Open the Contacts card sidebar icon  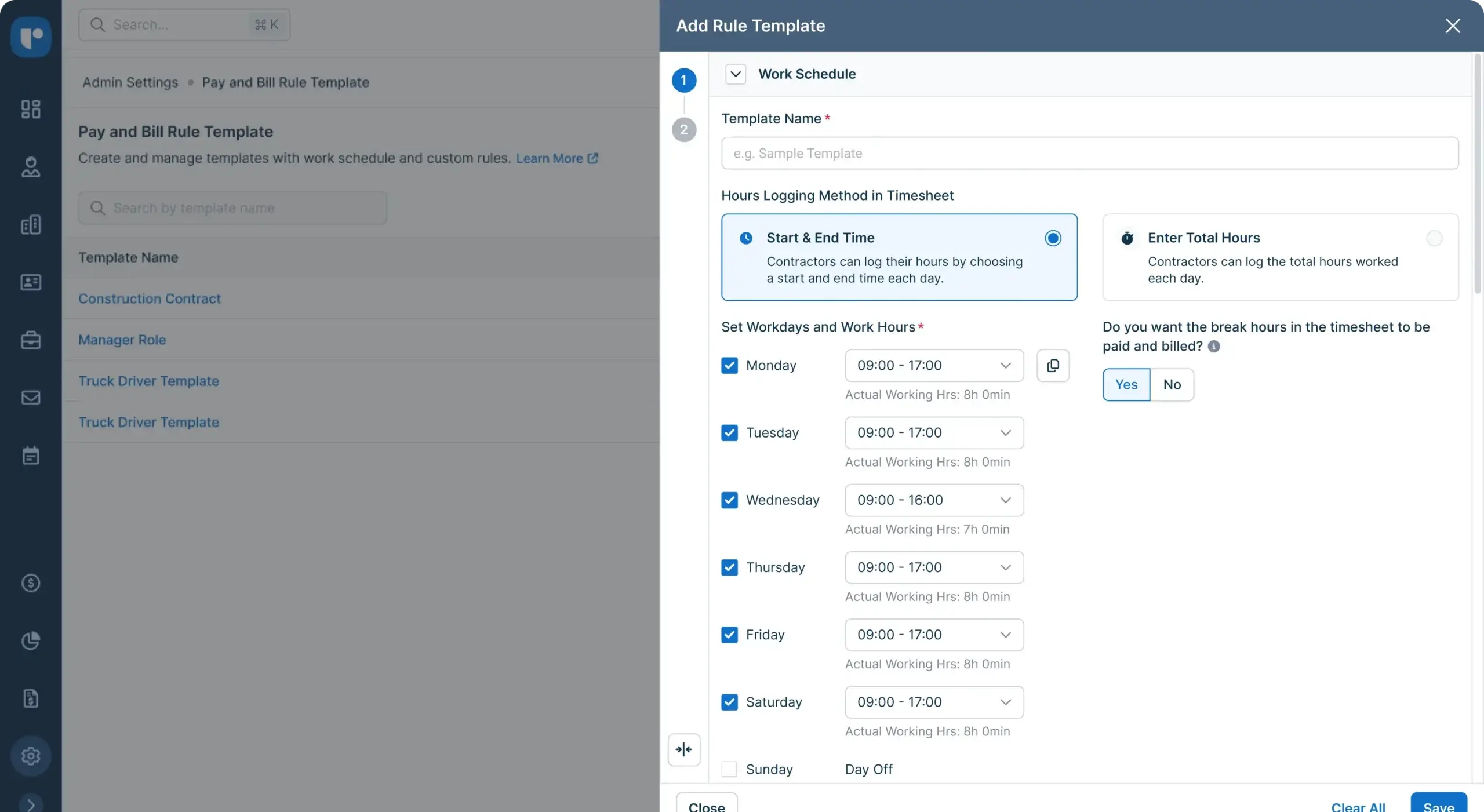coord(31,283)
